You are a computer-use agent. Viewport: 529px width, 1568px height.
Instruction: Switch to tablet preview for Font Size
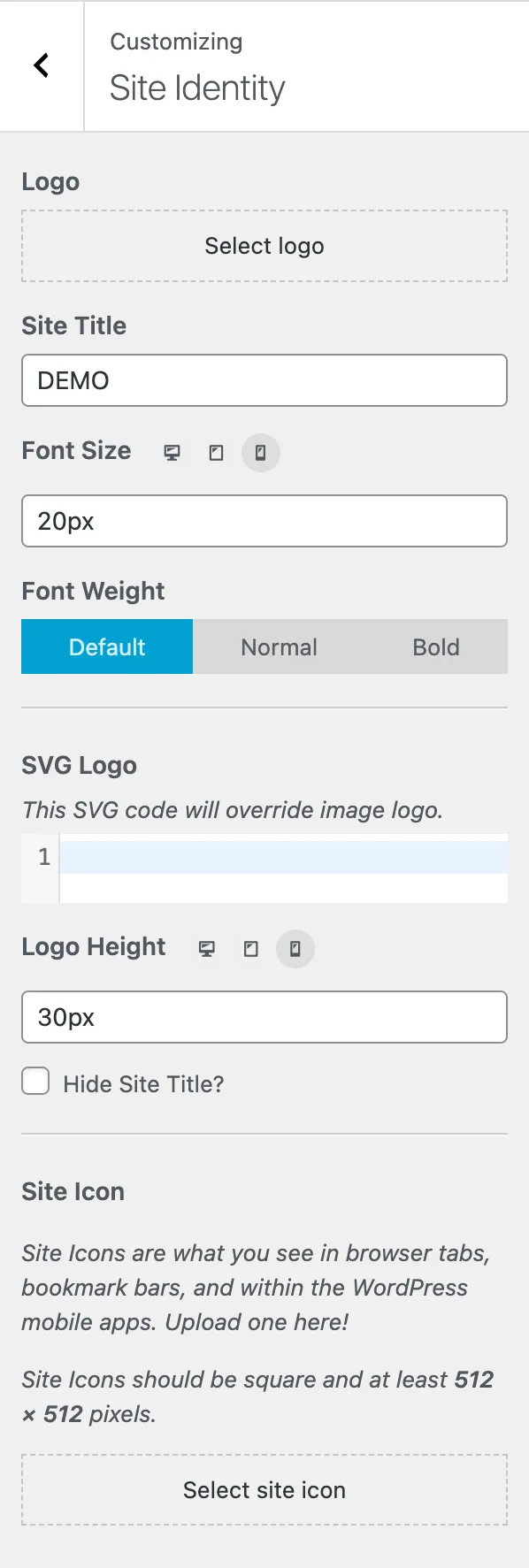coord(216,452)
